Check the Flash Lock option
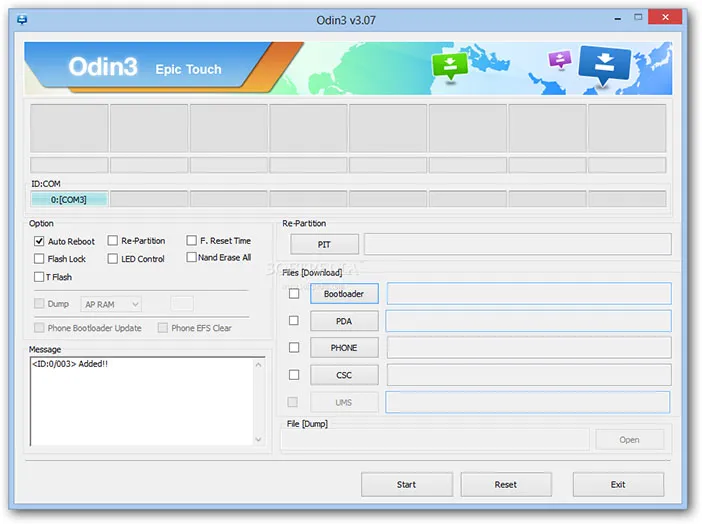702x524 pixels. tap(39, 259)
